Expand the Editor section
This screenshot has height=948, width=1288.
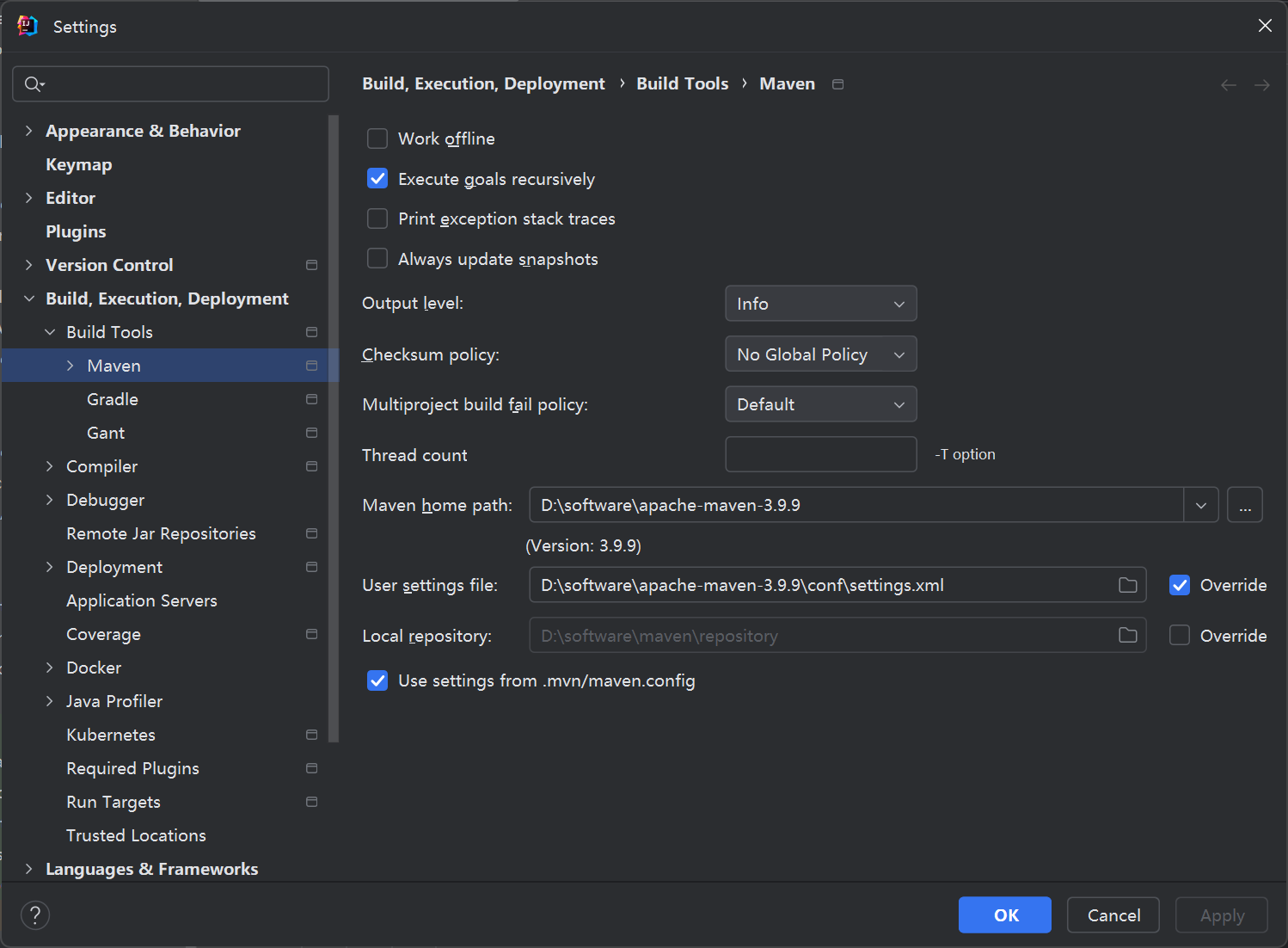click(29, 198)
